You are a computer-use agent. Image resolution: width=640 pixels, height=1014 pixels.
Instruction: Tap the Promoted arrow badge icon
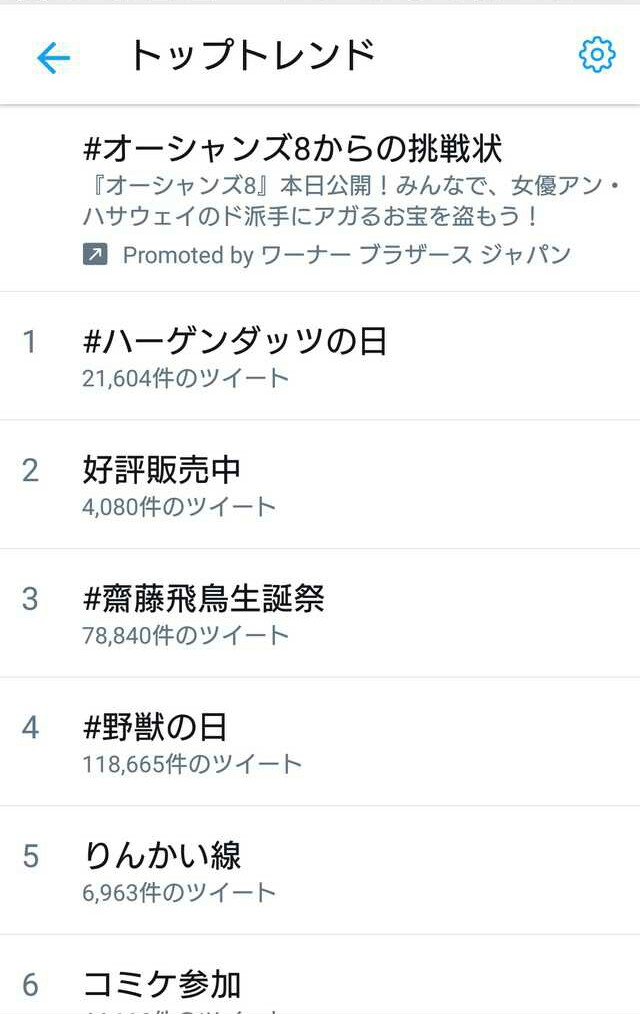[x=95, y=255]
